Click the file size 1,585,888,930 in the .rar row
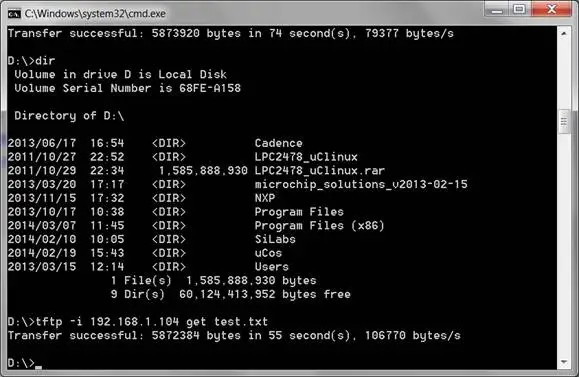This screenshot has height=377, width=579. 203,171
